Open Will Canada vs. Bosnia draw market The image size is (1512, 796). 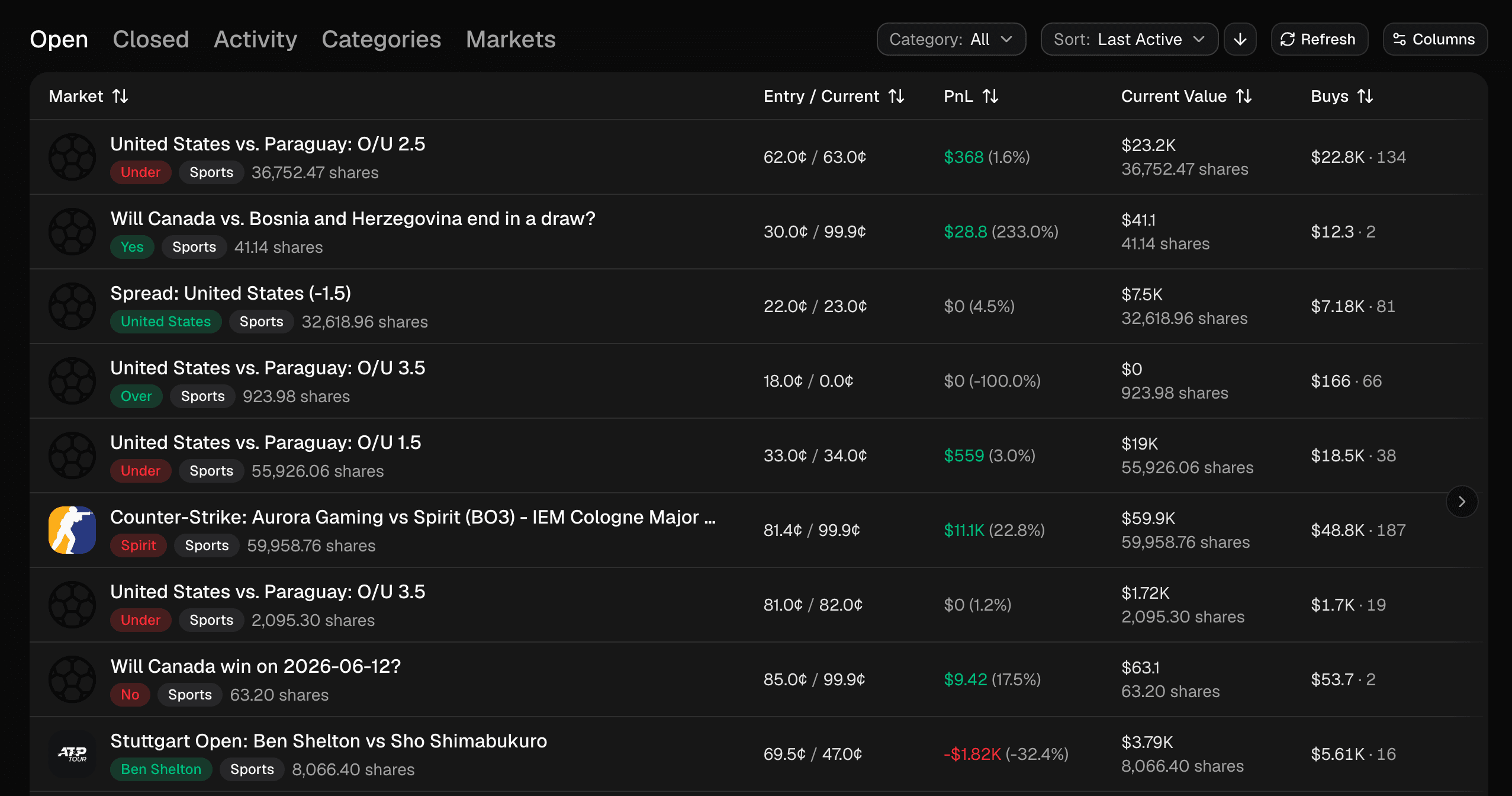(x=353, y=219)
